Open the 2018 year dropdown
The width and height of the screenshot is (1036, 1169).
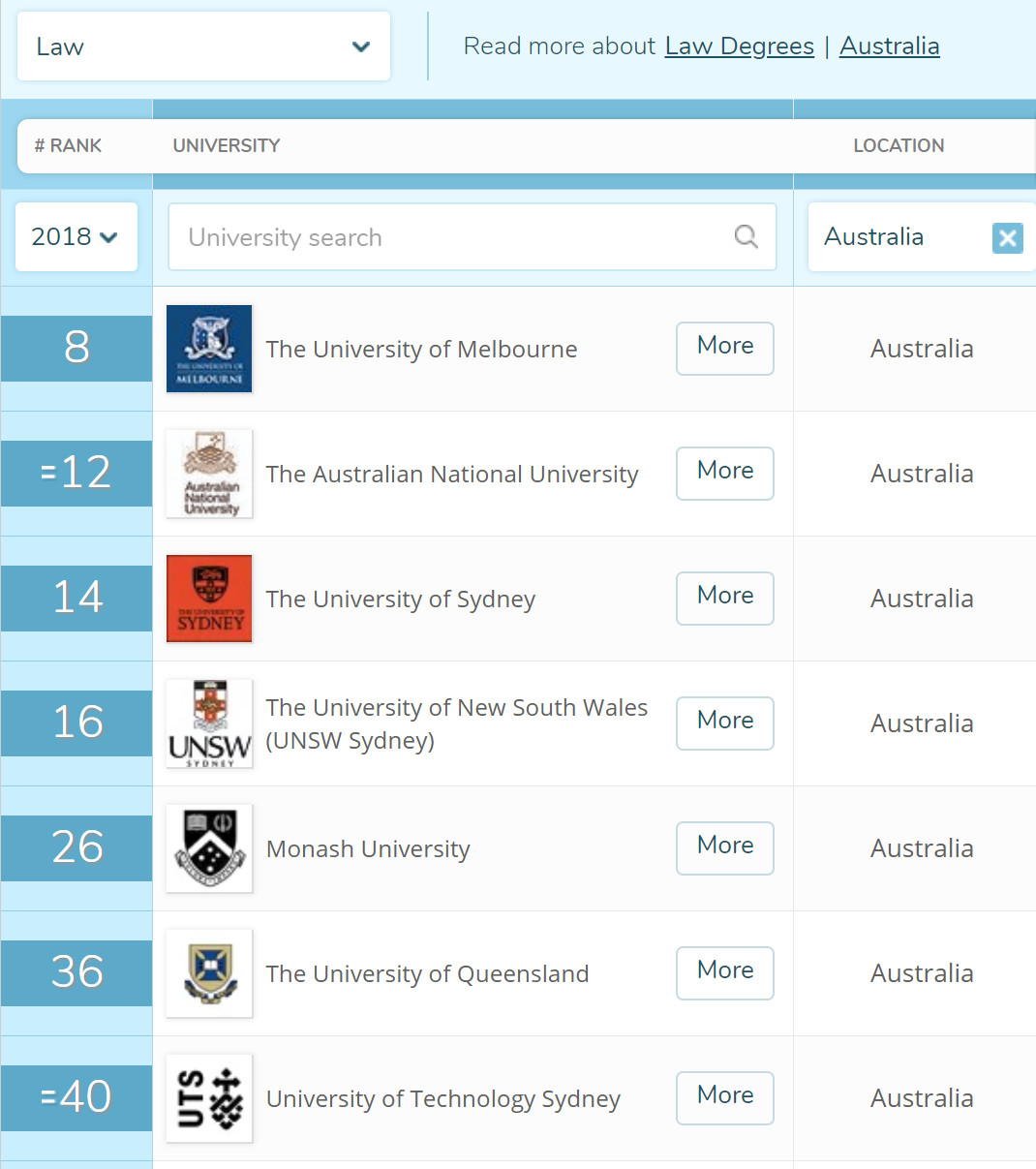point(76,236)
